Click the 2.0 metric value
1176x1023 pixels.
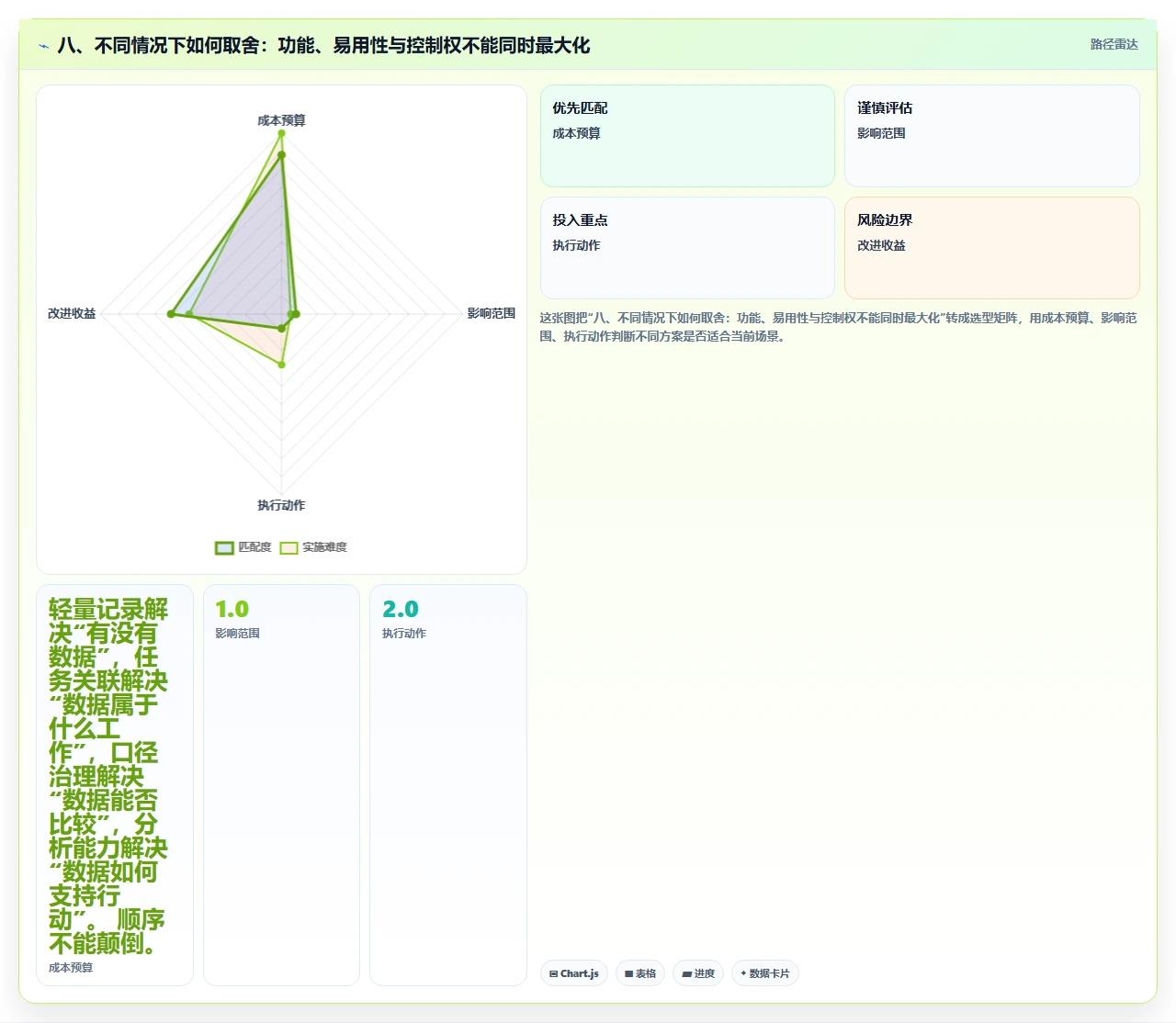pyautogui.click(x=400, y=609)
